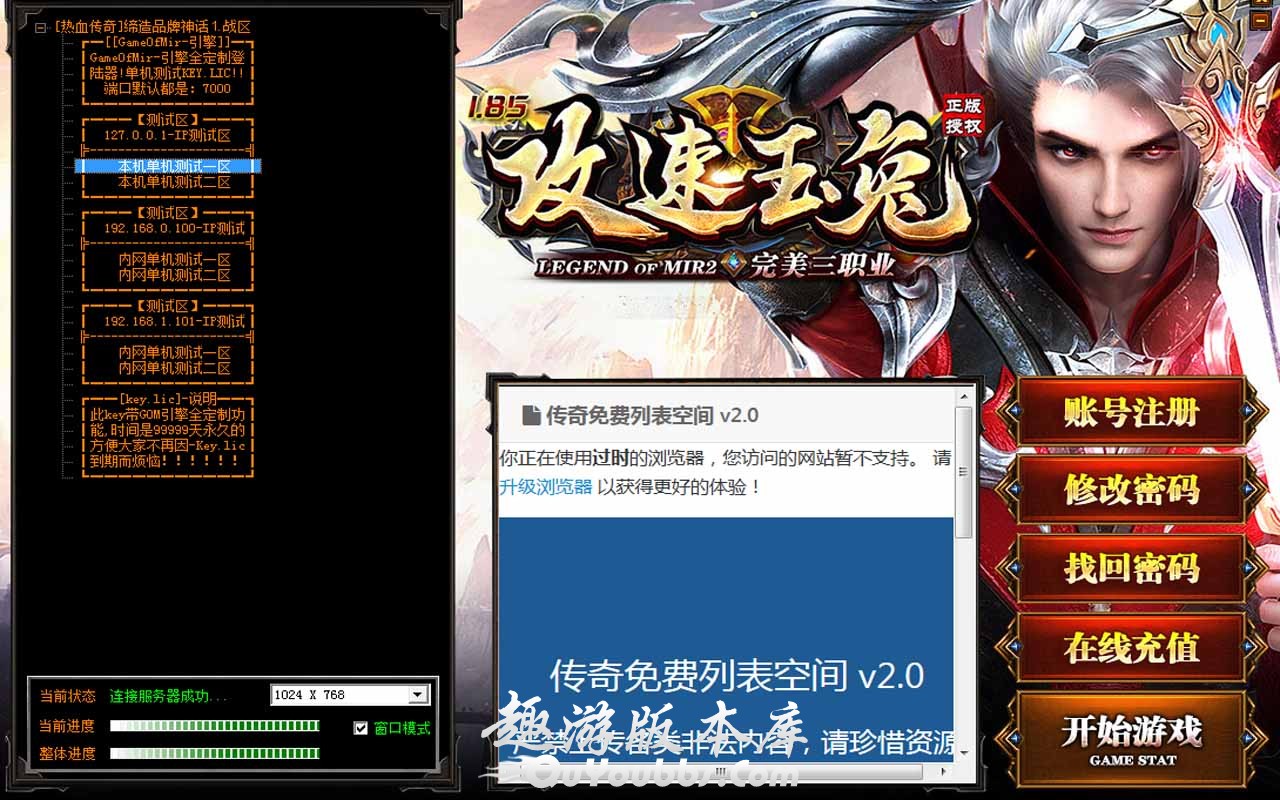Click the 修改密码 button
Image resolution: width=1280 pixels, height=800 pixels.
1131,490
